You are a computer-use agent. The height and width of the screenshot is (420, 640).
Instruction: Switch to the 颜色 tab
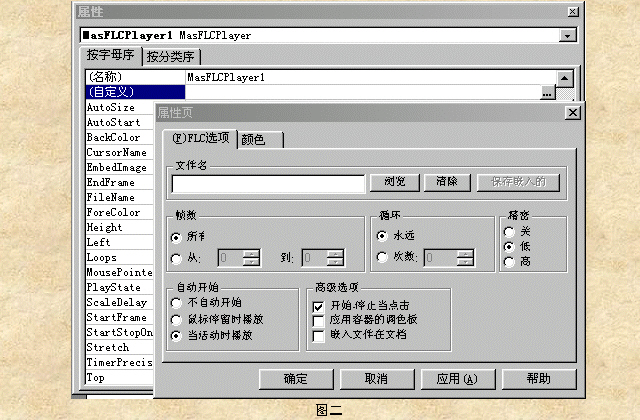[256, 139]
